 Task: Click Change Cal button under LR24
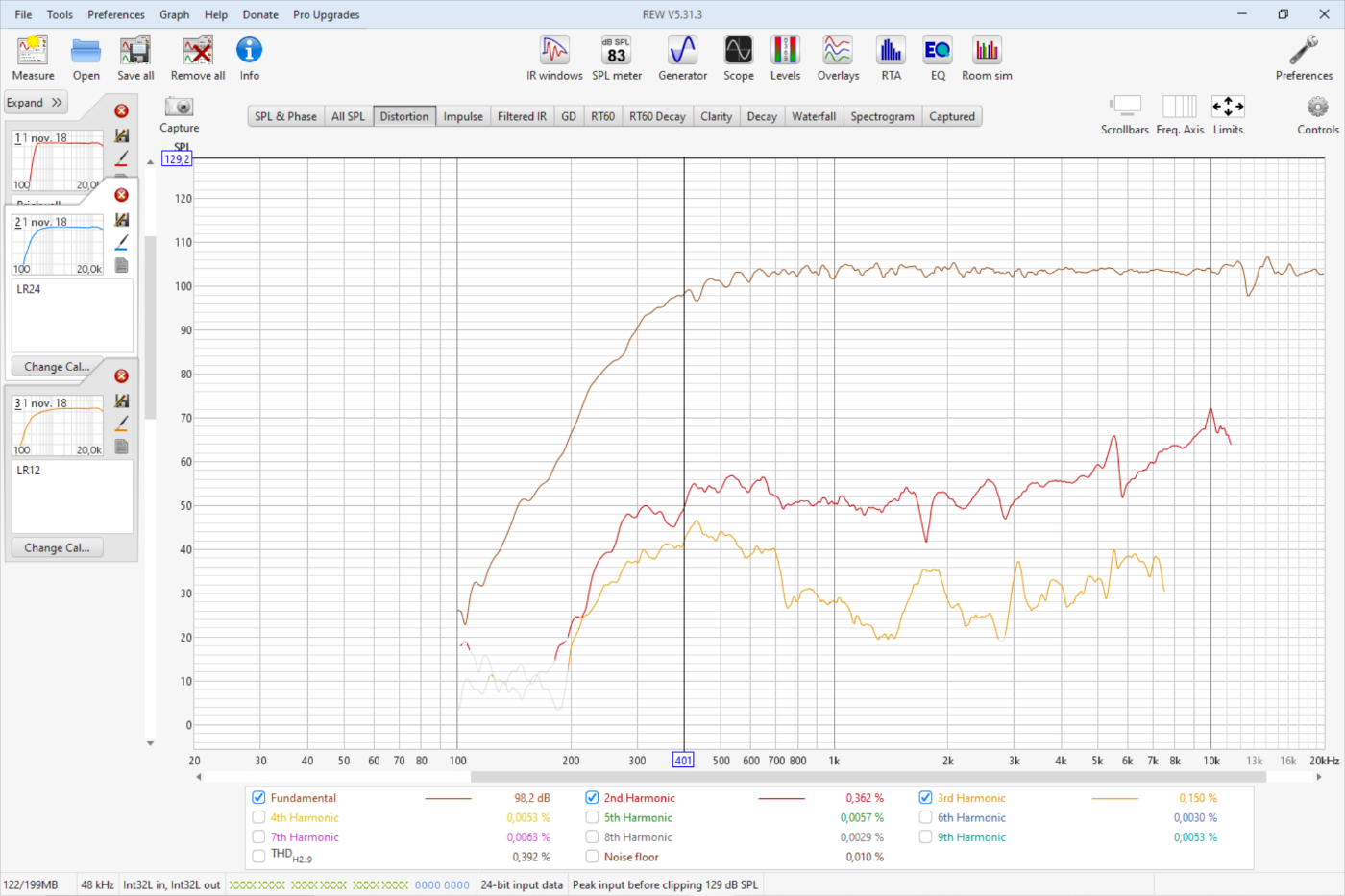pyautogui.click(x=57, y=367)
